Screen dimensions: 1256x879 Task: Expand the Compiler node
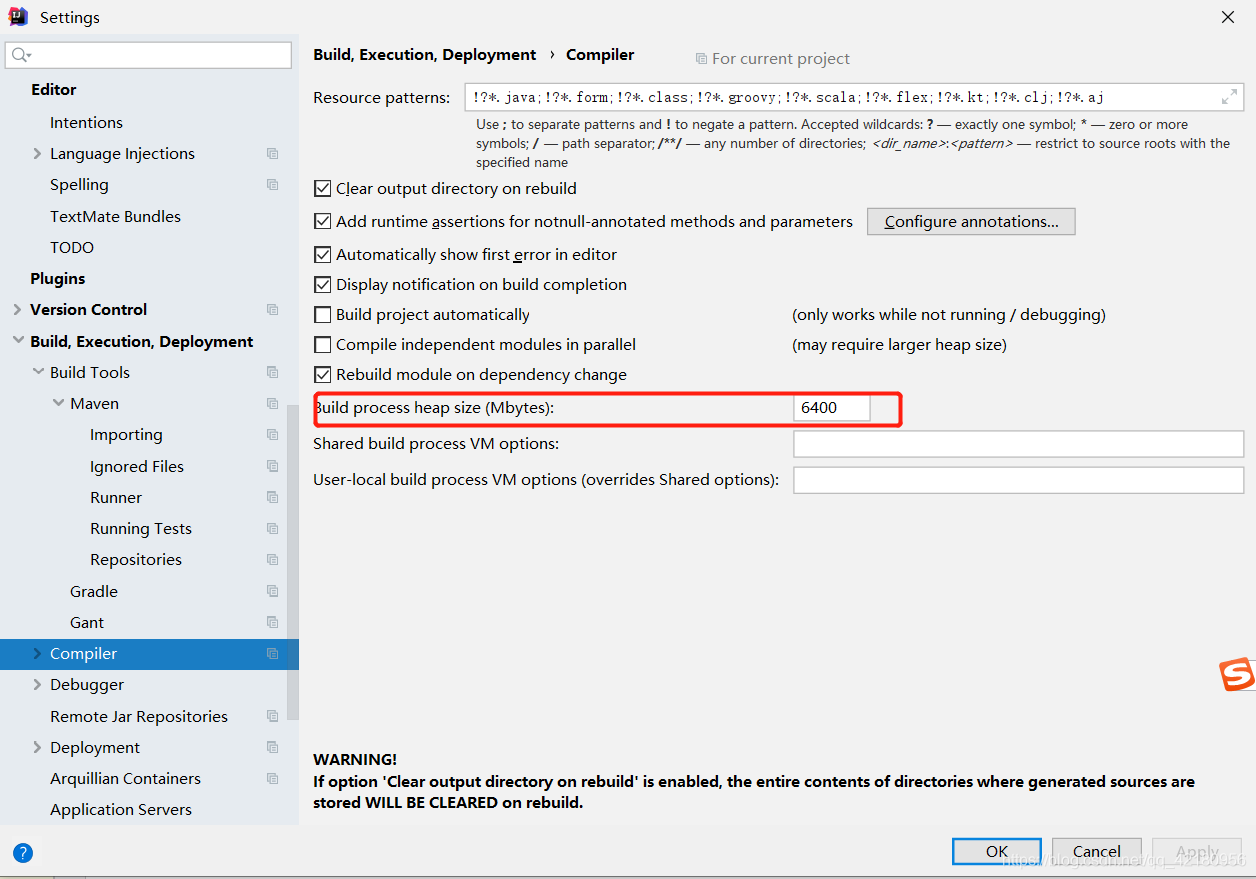click(37, 654)
